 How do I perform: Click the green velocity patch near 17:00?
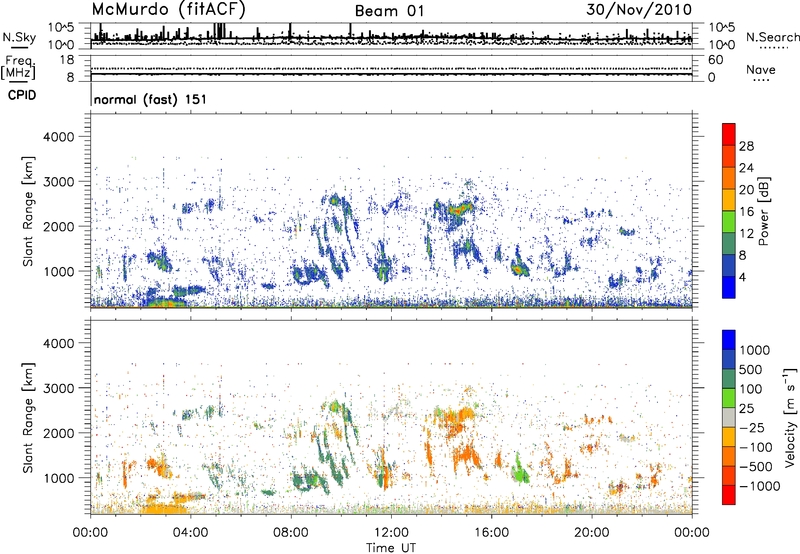[520, 470]
